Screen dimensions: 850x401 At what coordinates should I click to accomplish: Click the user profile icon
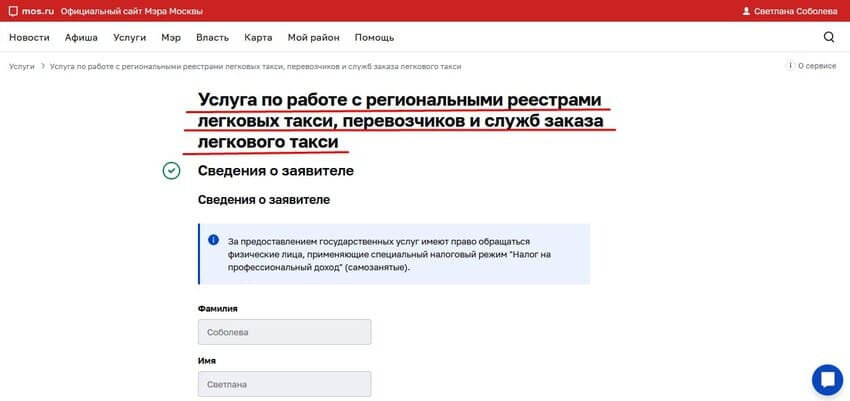746,11
